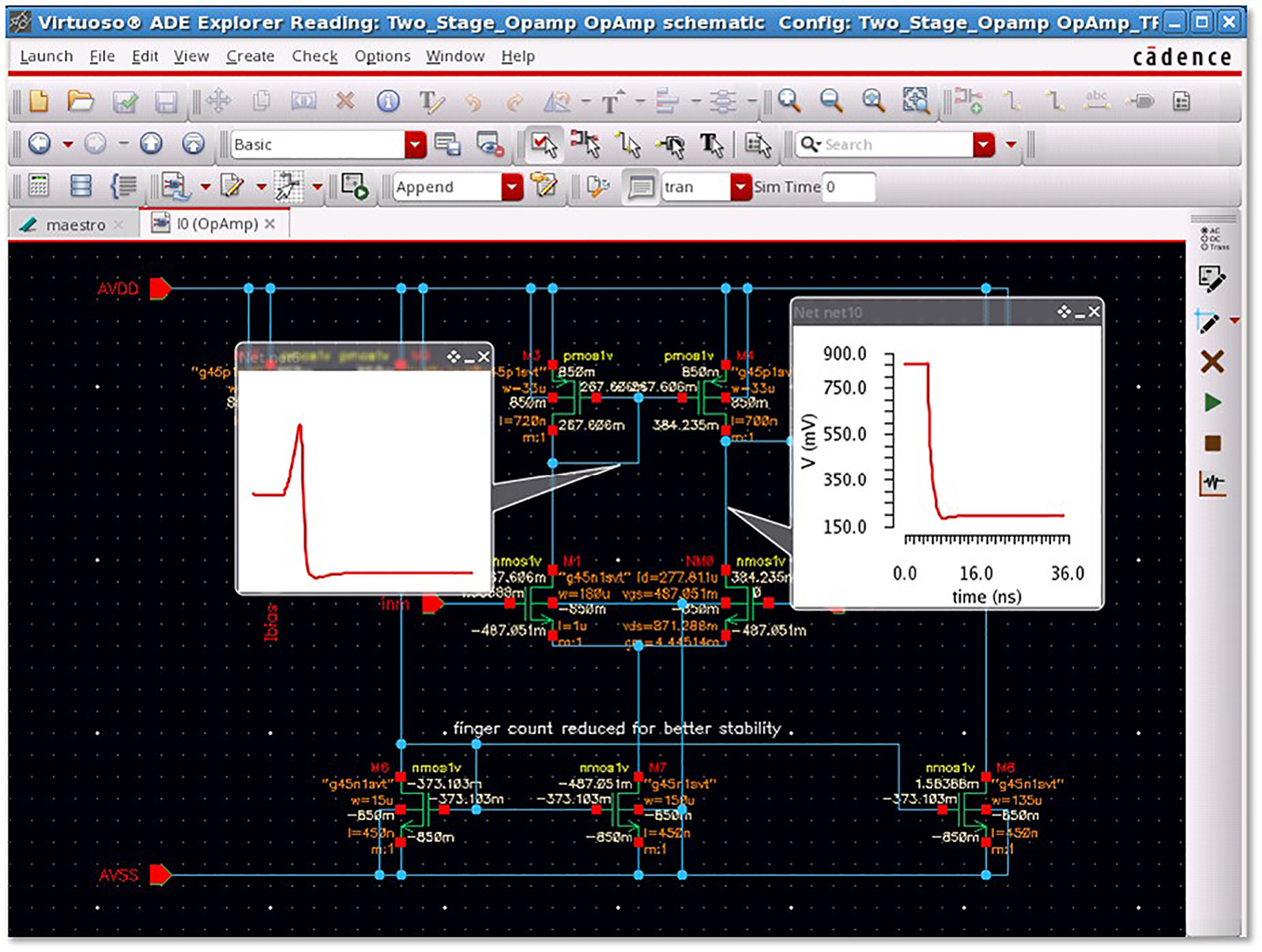The height and width of the screenshot is (952, 1262).
Task: Open the Launch menu
Action: [x=46, y=56]
